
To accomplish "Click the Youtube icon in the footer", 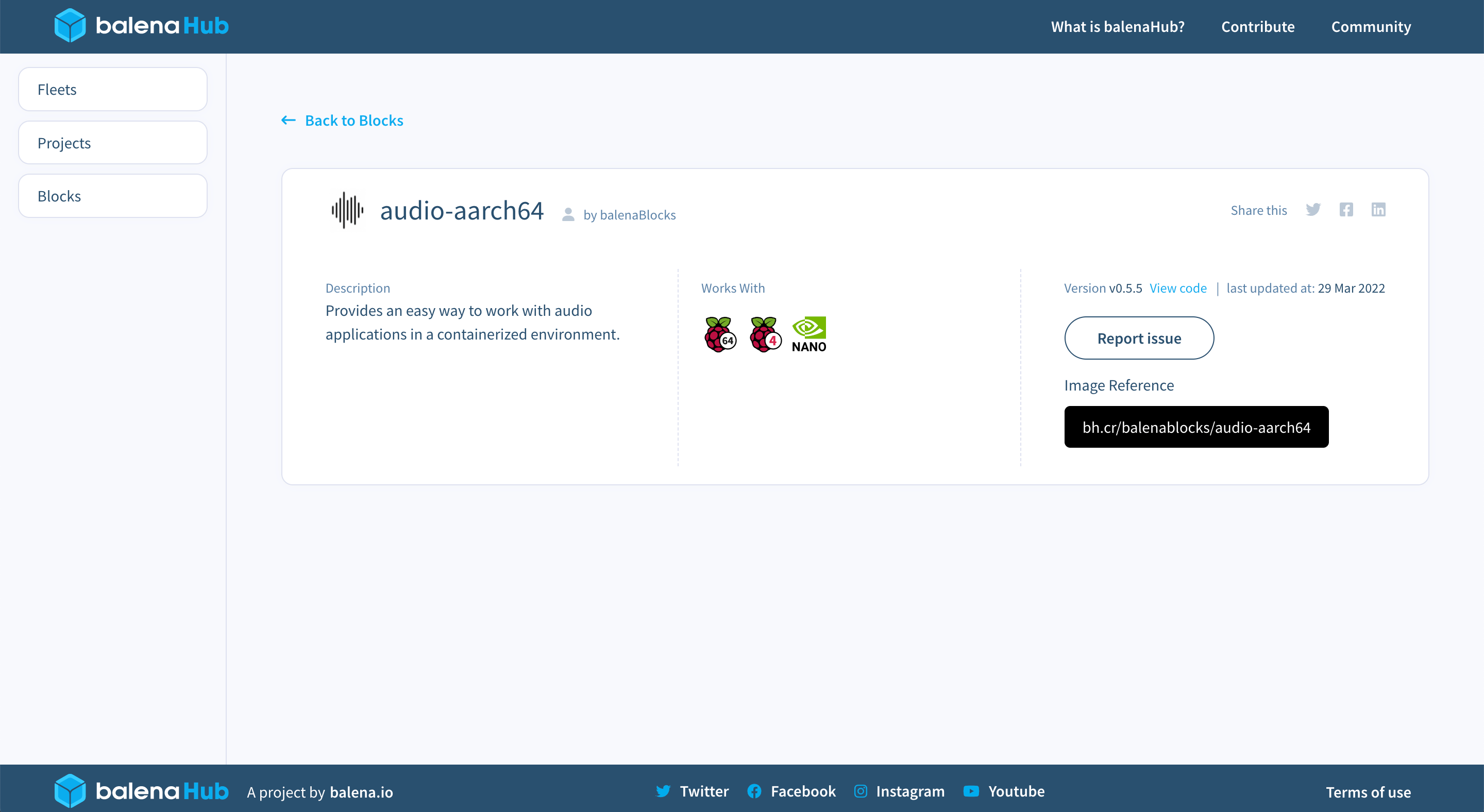I will [971, 791].
